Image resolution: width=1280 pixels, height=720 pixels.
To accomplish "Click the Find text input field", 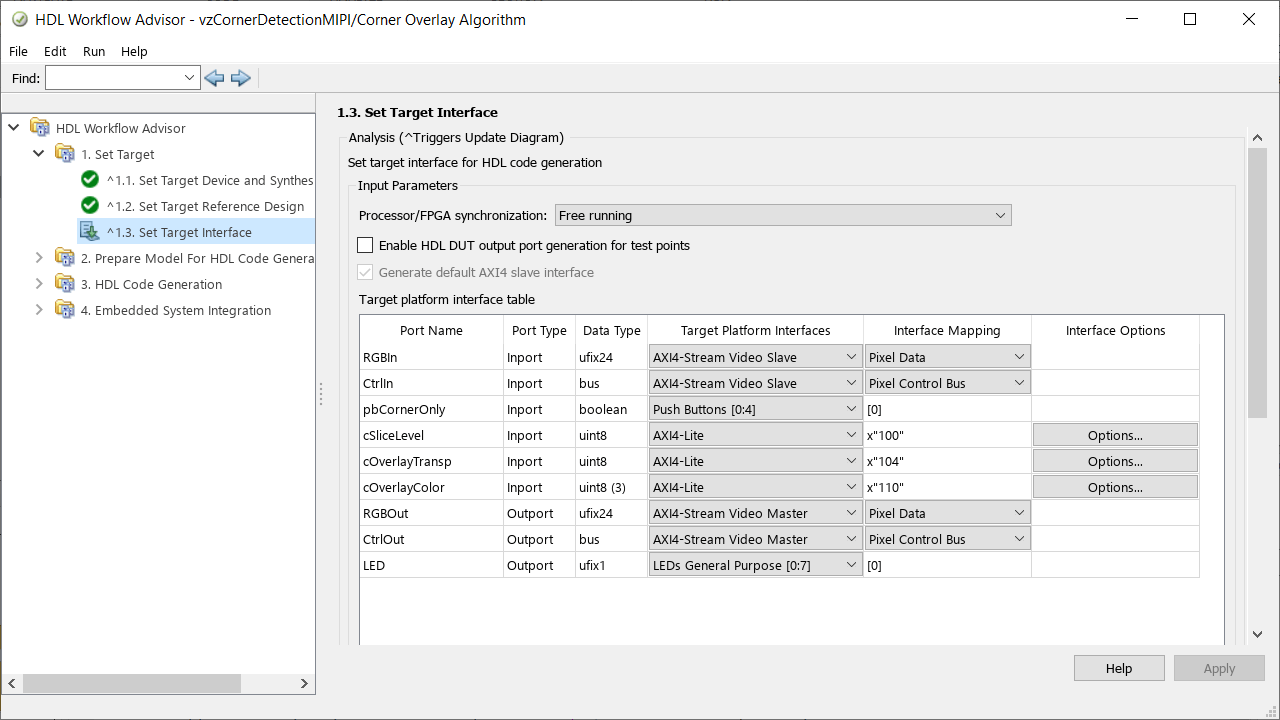I will coord(115,78).
